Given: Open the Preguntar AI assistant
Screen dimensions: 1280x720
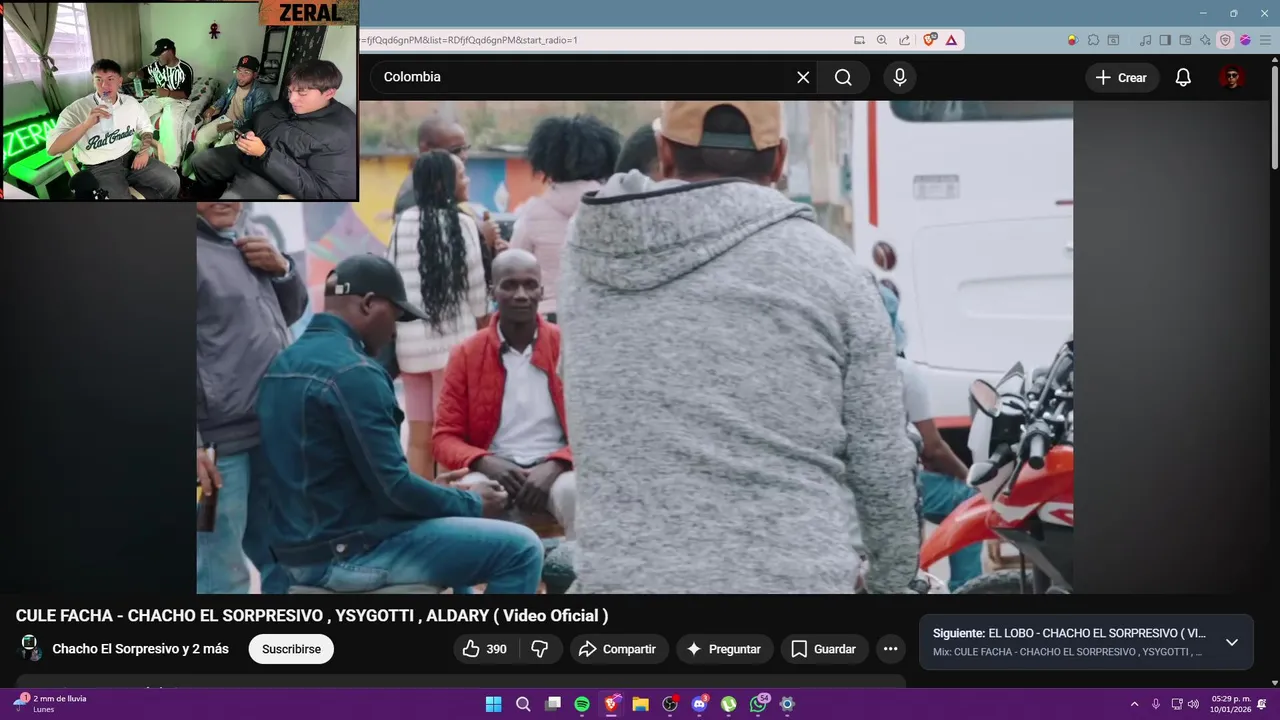Looking at the screenshot, I should tap(725, 649).
